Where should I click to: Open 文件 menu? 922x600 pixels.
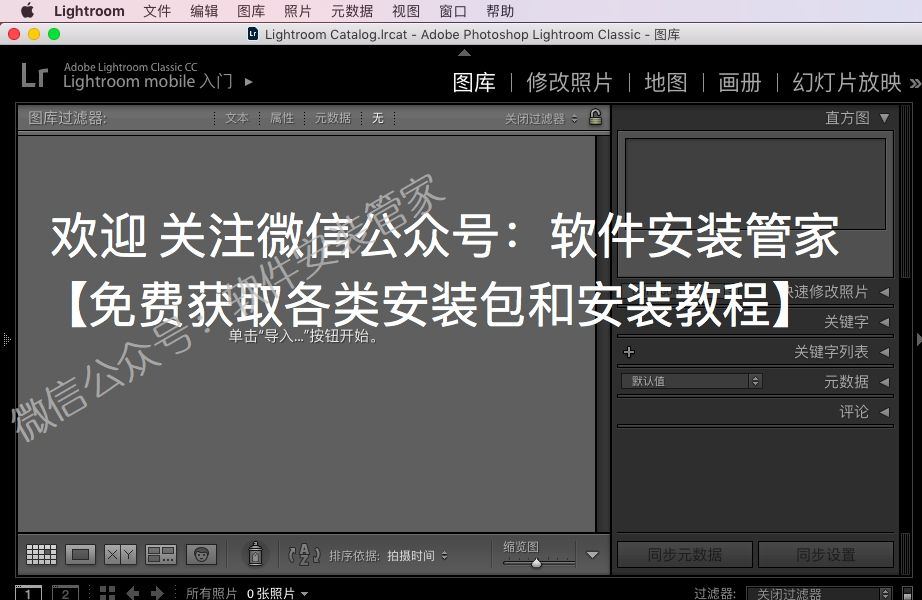[x=157, y=11]
